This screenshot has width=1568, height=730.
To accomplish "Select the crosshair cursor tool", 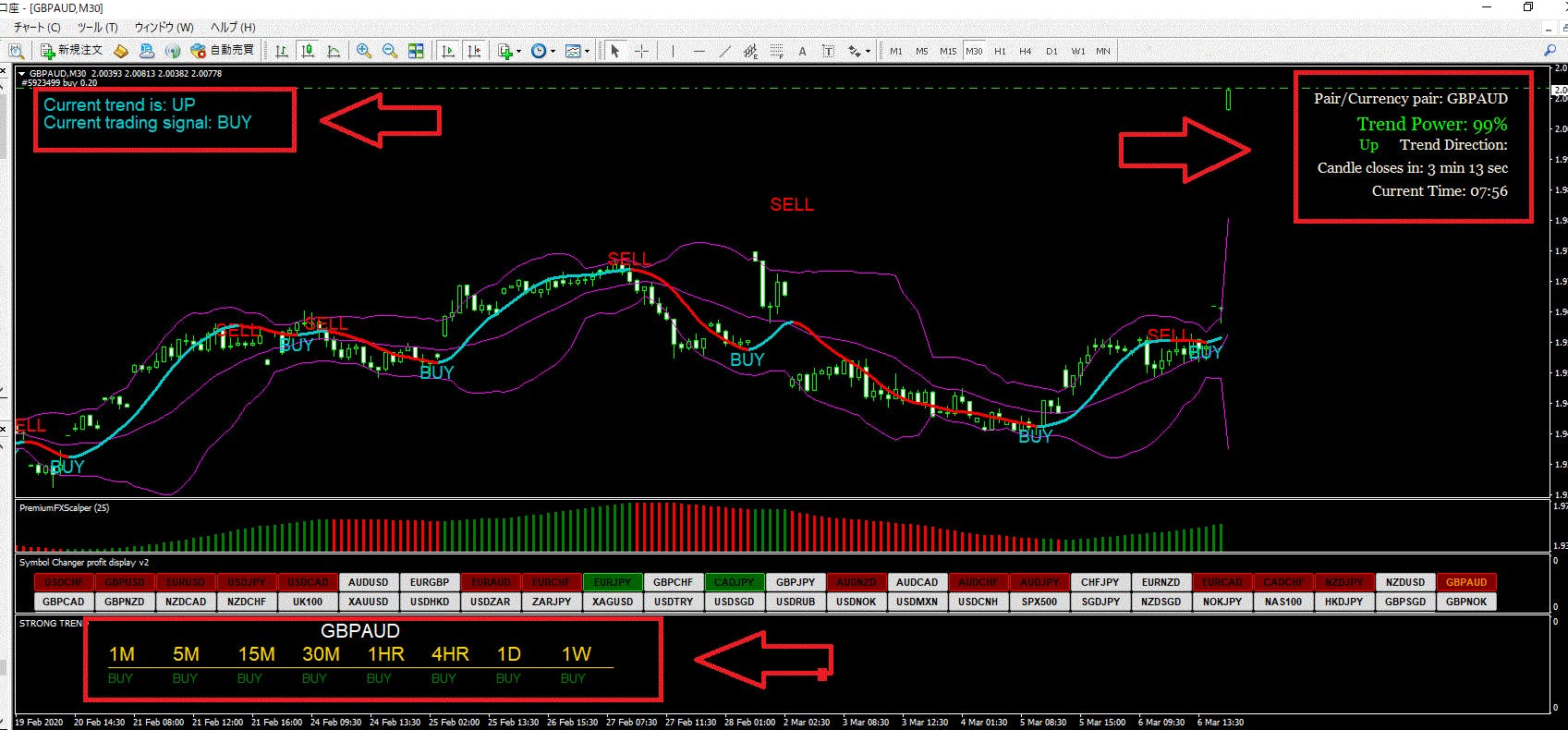I will [x=641, y=51].
